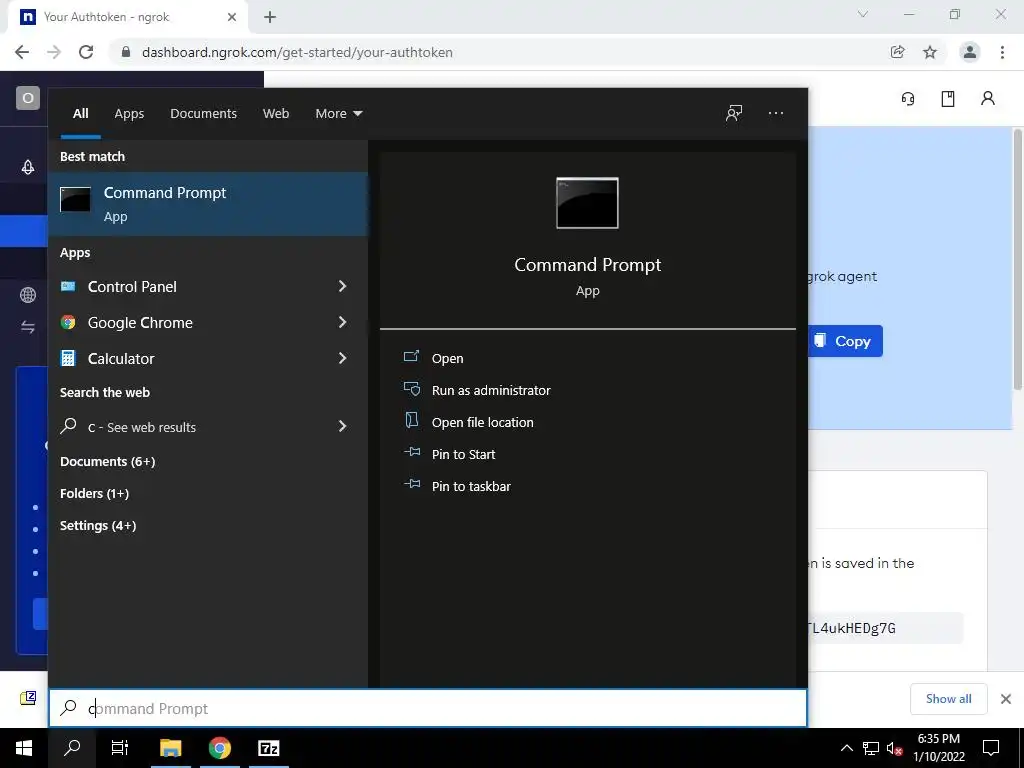Click the Copy button on ngrok page
Viewport: 1024px width, 768px height.
click(x=846, y=341)
